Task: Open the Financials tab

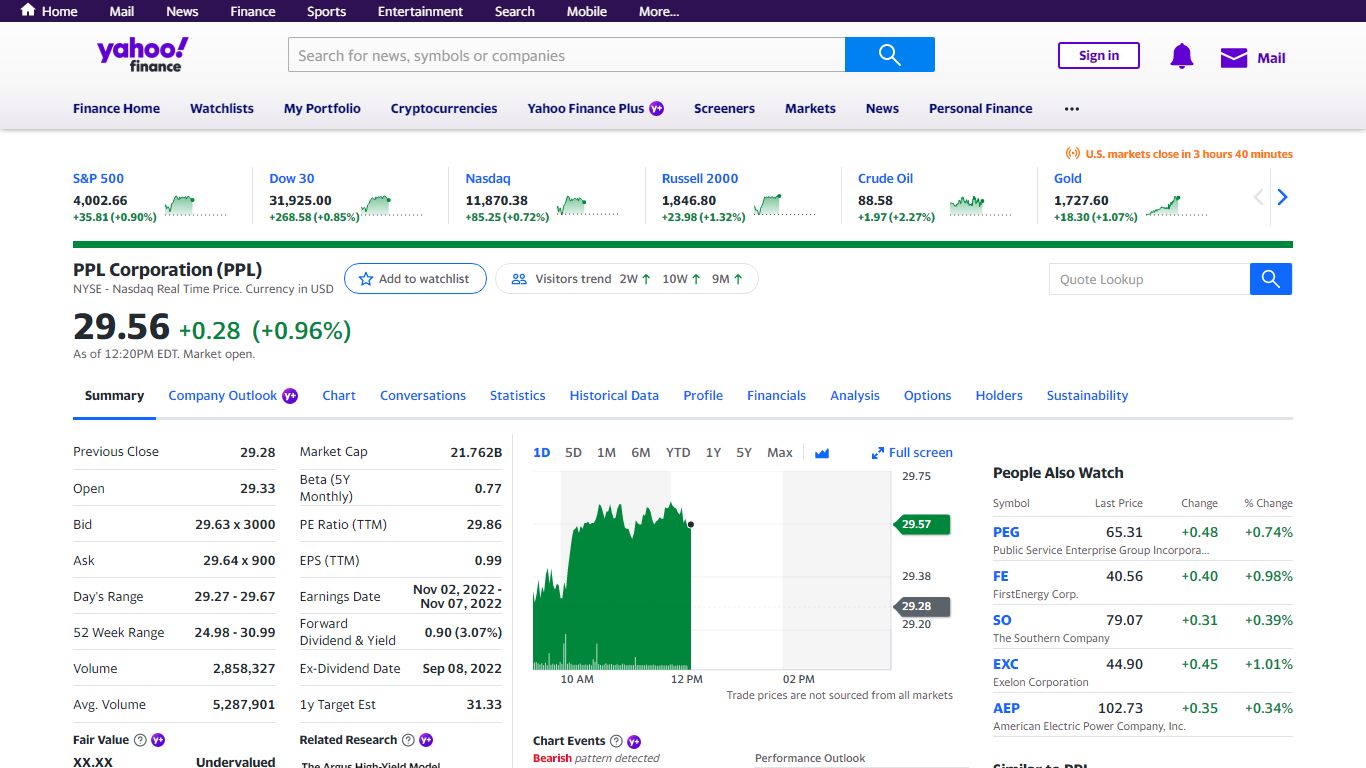Action: point(776,395)
